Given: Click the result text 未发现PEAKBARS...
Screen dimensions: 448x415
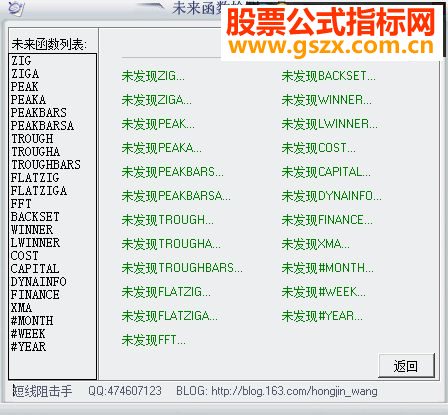Looking at the screenshot, I should [x=173, y=172].
